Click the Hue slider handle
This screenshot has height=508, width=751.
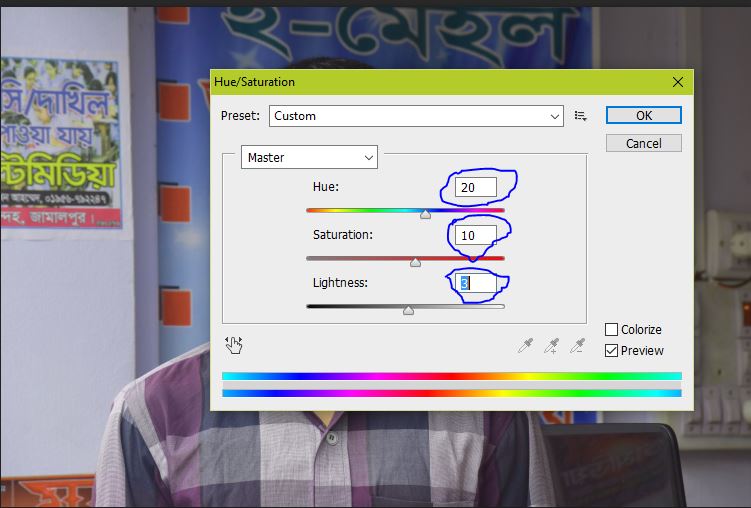click(x=425, y=214)
